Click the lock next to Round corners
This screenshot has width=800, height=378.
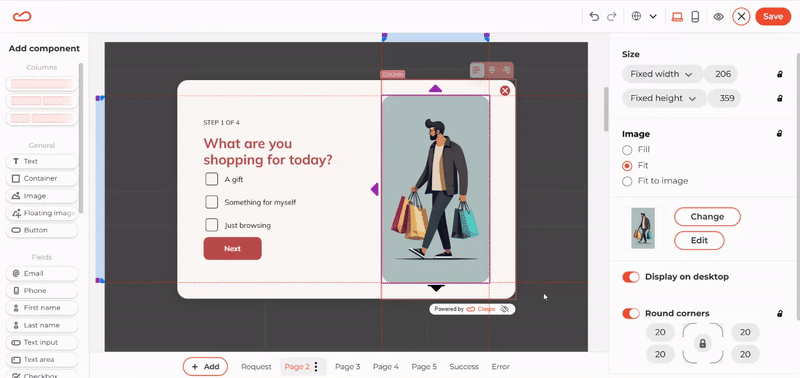780,313
